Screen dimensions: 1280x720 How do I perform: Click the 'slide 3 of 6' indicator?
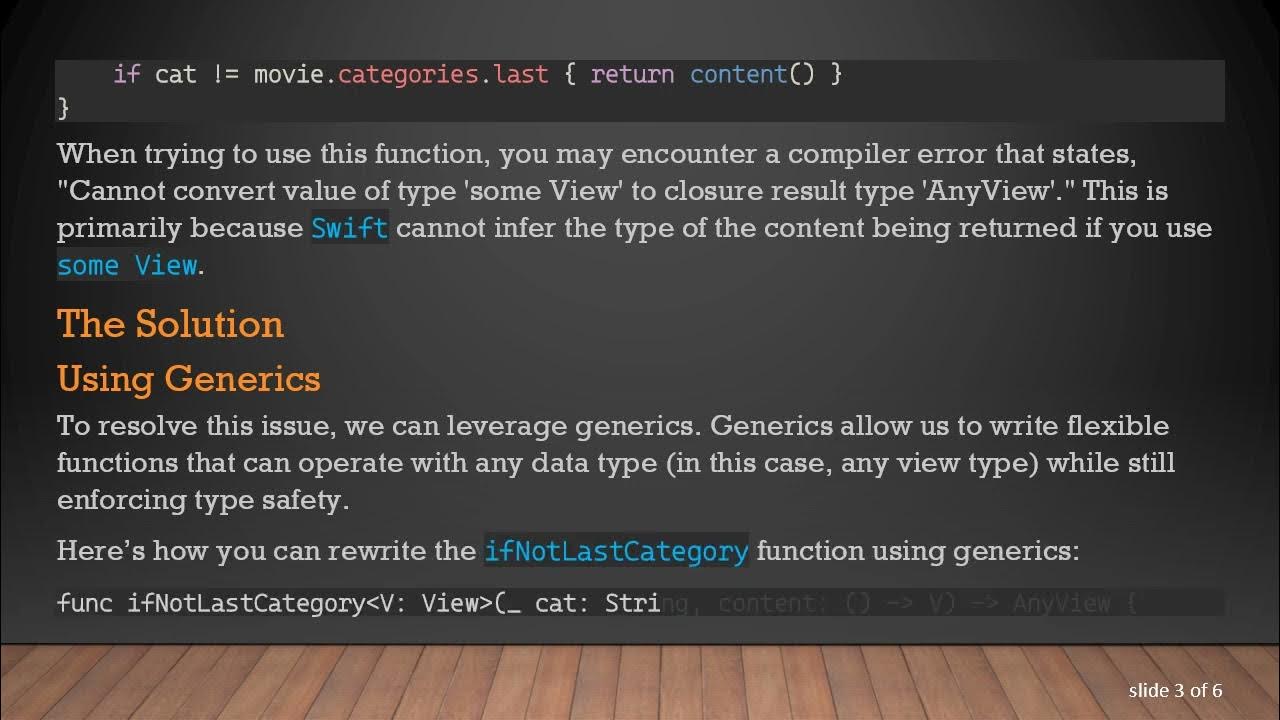click(1175, 690)
